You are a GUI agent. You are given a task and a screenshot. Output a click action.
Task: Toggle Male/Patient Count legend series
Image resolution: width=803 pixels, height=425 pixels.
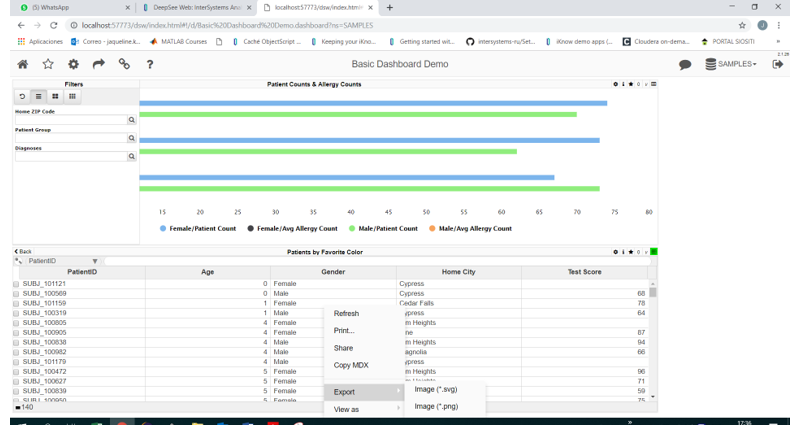tap(384, 229)
